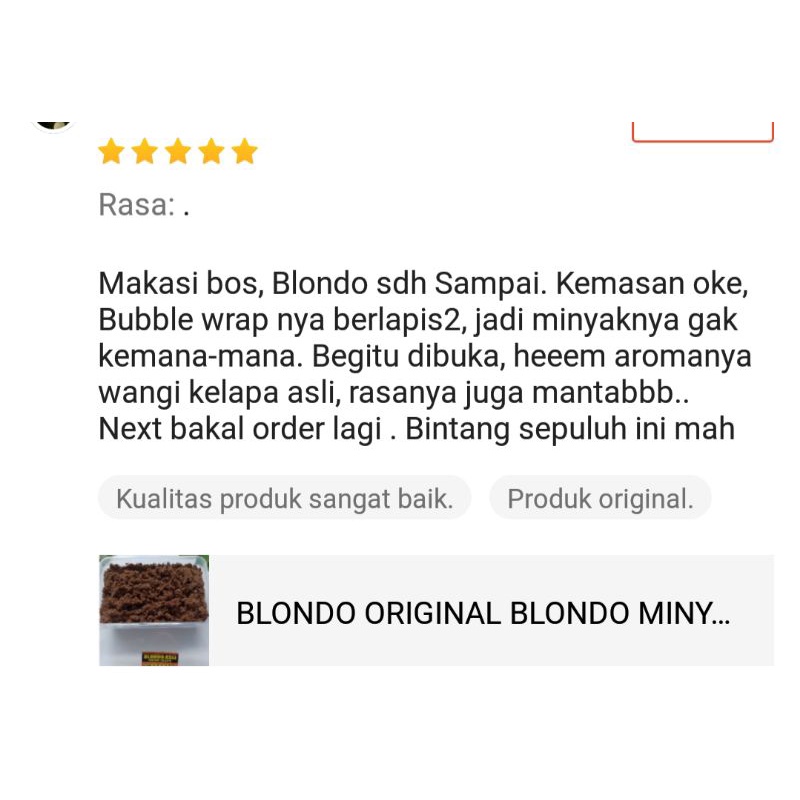The height and width of the screenshot is (800, 800).
Task: Click the words "Bintang sepuluh ini mah"
Action: pos(570,429)
